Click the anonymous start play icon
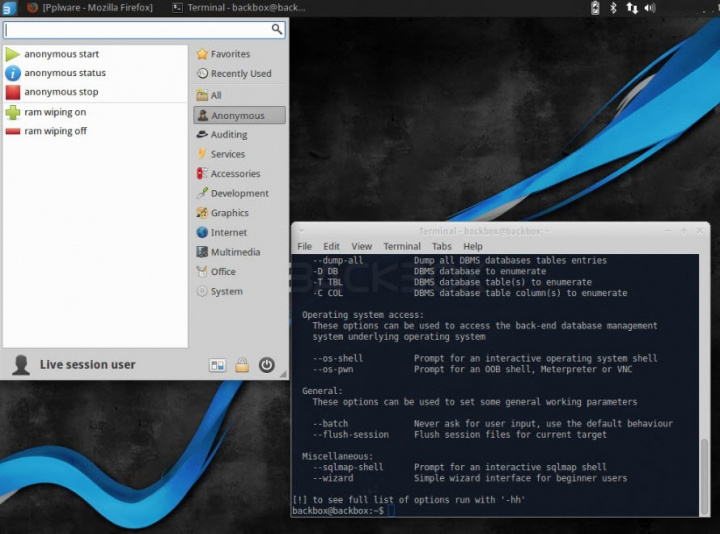The height and width of the screenshot is (534, 720). (13, 54)
